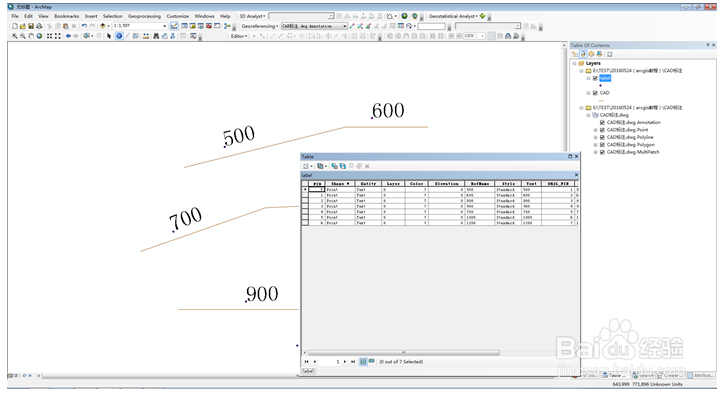Create a new map document
Viewport: 725px width, 396px height.
click(15, 26)
